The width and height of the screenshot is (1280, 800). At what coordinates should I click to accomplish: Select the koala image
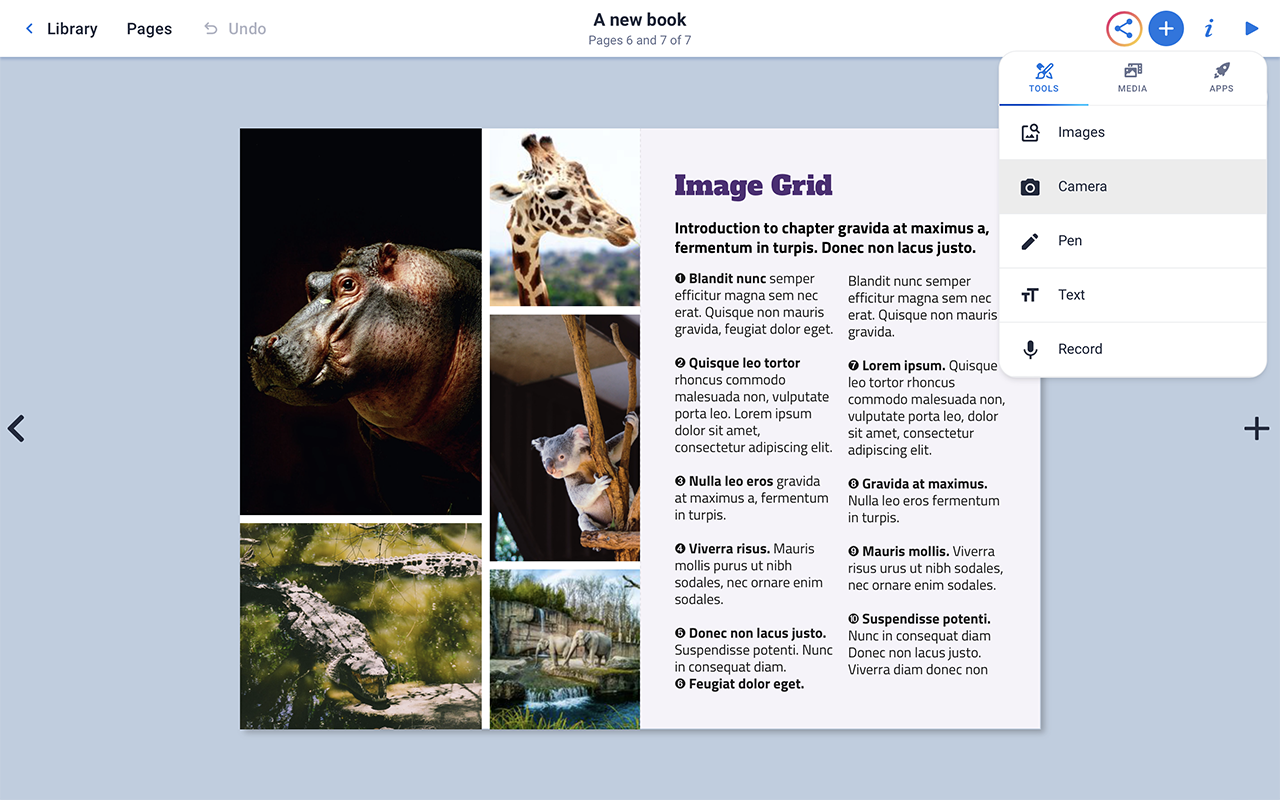coord(565,438)
